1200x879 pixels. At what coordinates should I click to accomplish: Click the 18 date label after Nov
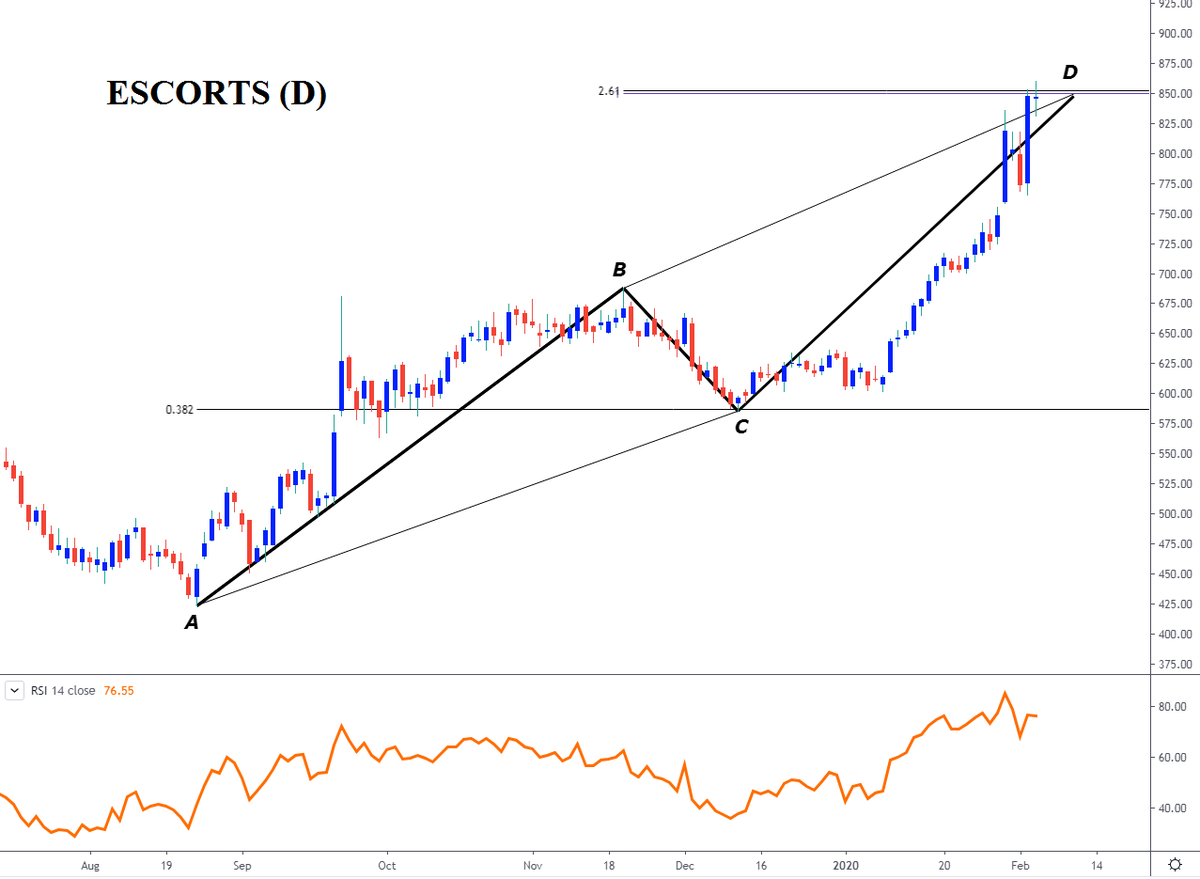[609, 864]
